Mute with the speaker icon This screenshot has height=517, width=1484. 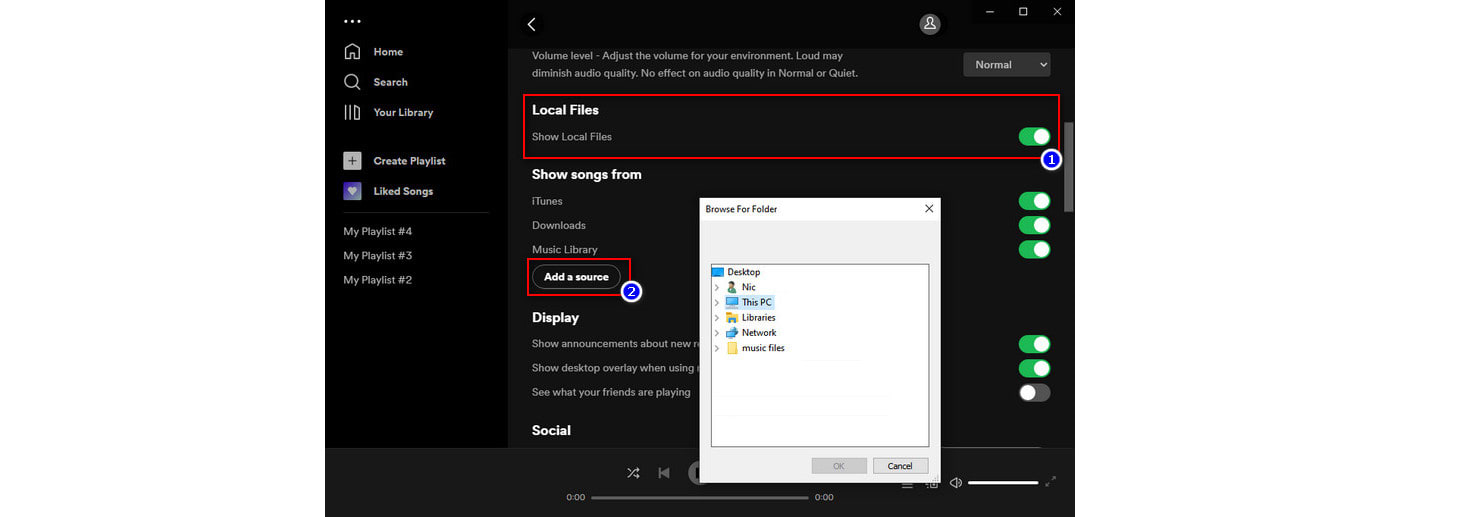click(956, 482)
